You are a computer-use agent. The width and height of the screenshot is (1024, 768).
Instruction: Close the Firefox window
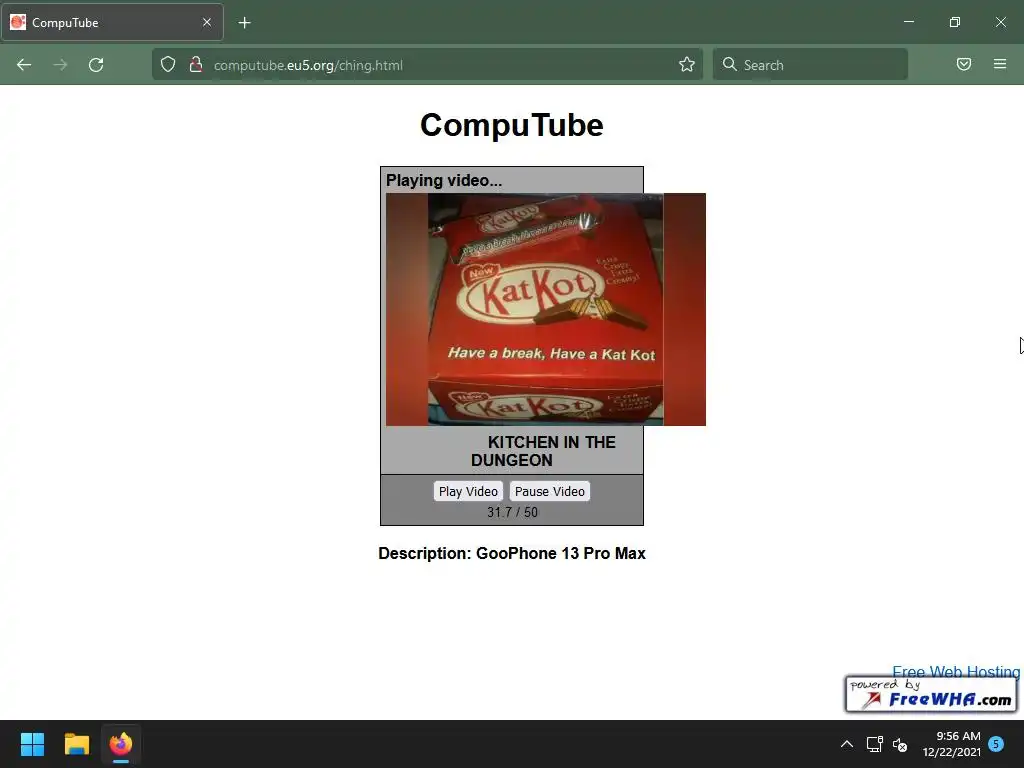1000,22
